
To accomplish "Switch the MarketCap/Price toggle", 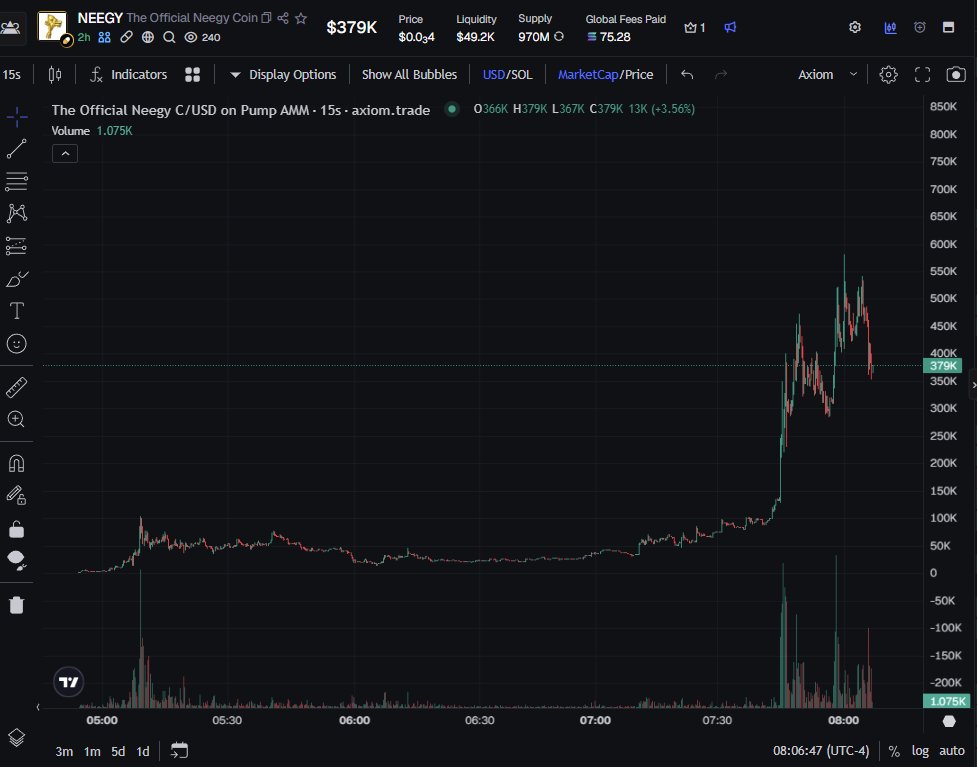I will pos(606,75).
